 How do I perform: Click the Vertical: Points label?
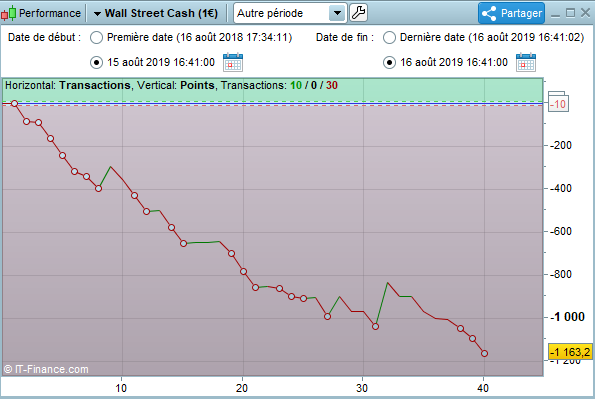[x=176, y=85]
